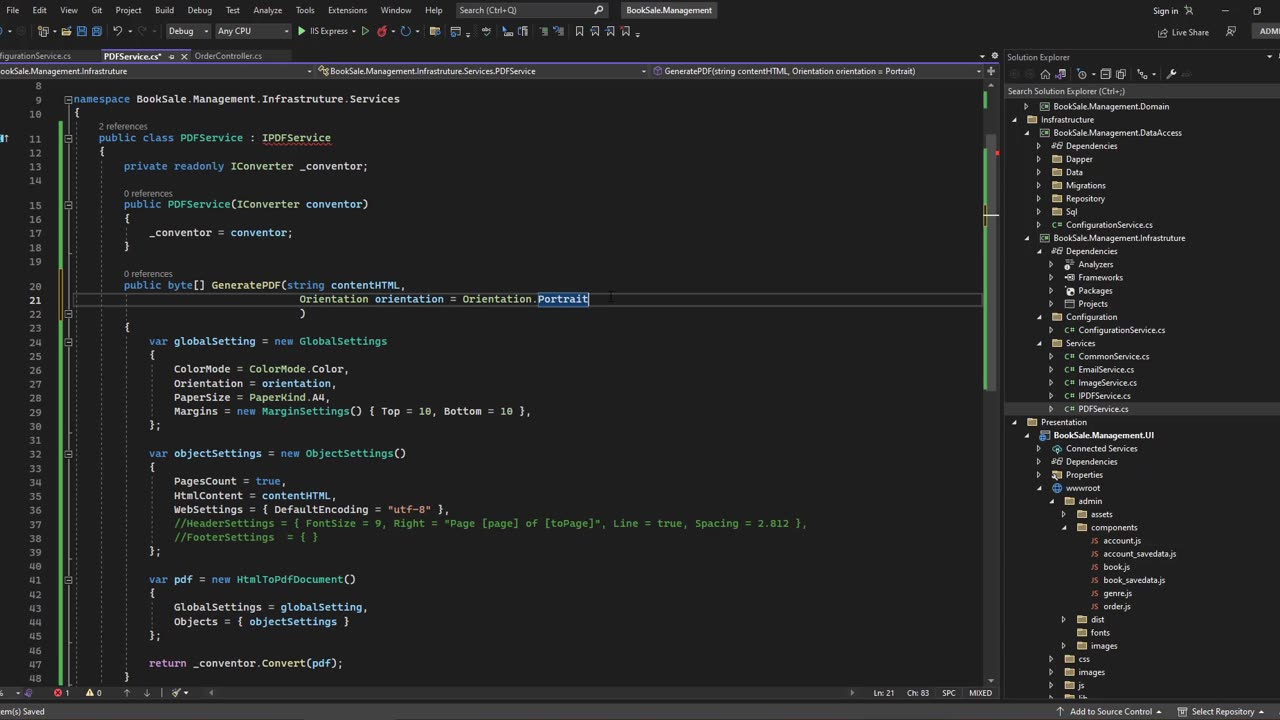Collapse the PDFService class fold marker
The image size is (1280, 720).
pos(68,138)
